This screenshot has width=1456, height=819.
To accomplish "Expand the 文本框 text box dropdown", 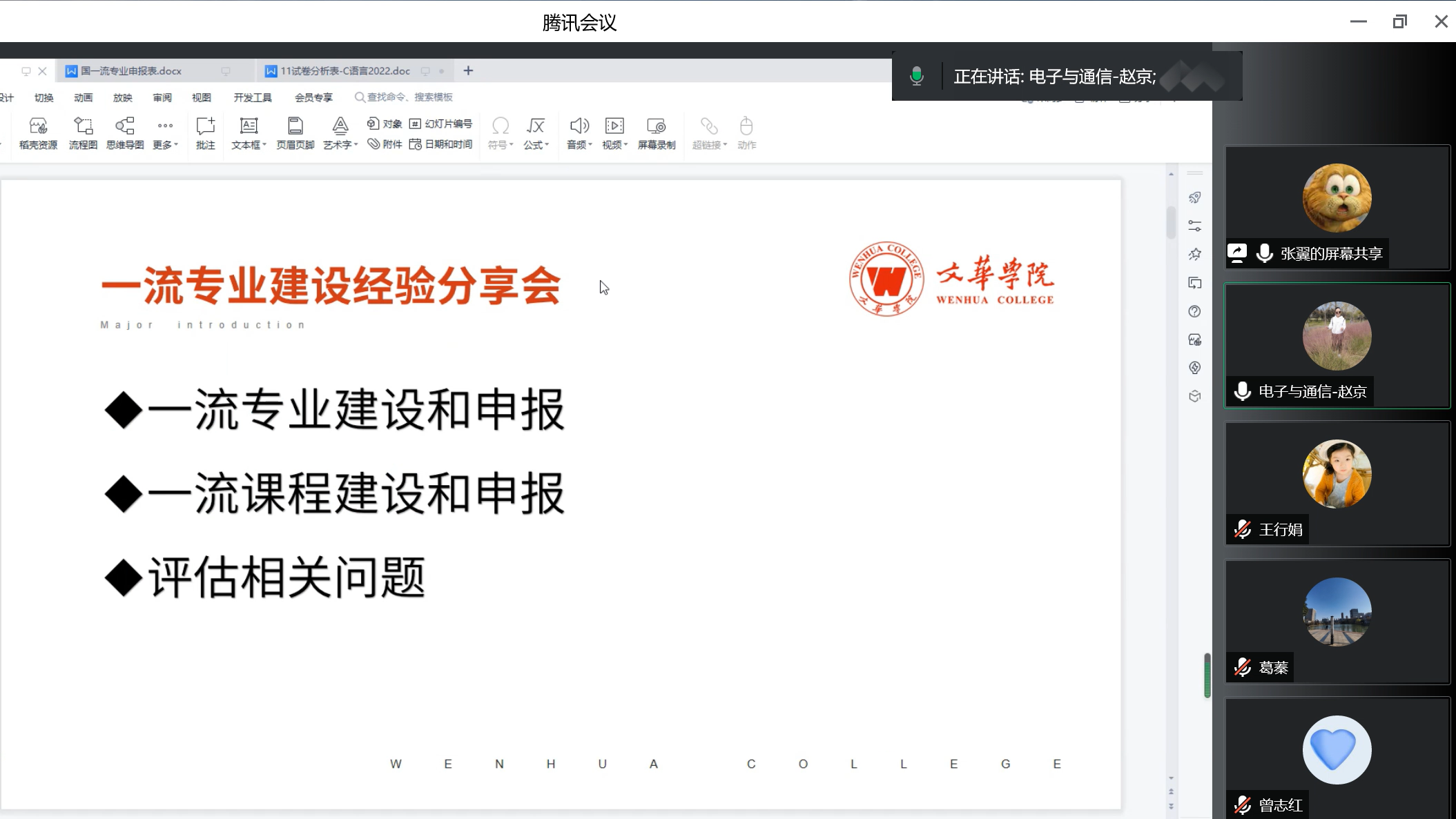I will [264, 145].
